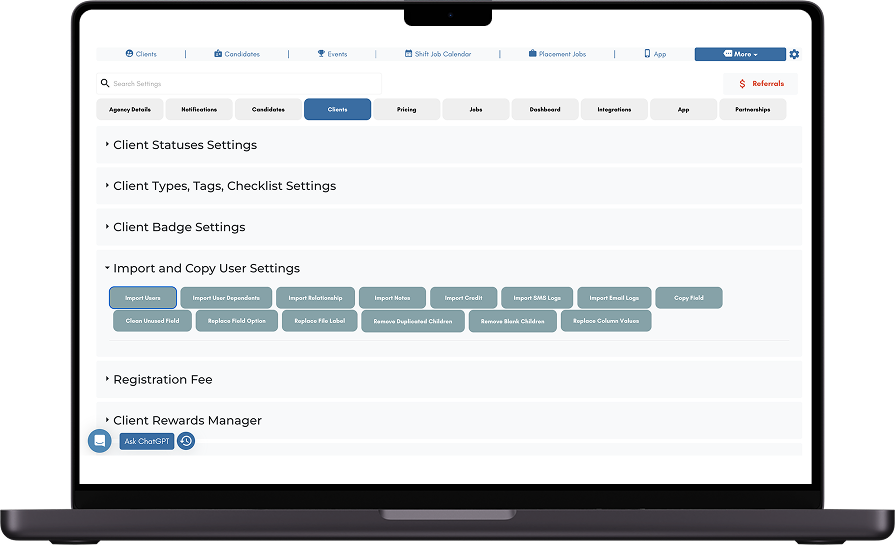The image size is (896, 545).
Task: Click the Referrals dollar icon
Action: point(742,84)
